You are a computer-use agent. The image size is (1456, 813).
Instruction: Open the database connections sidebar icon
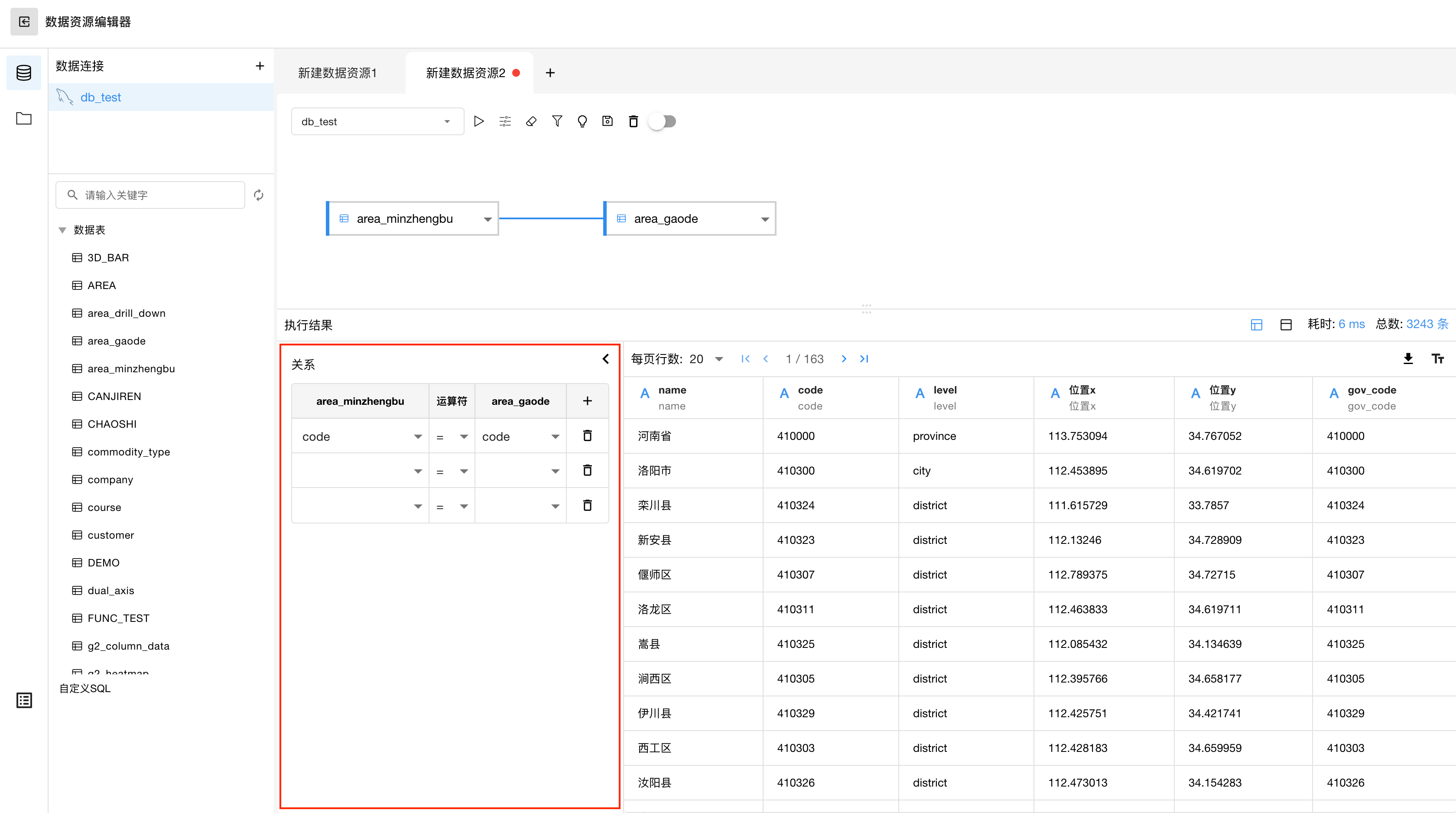[x=24, y=72]
